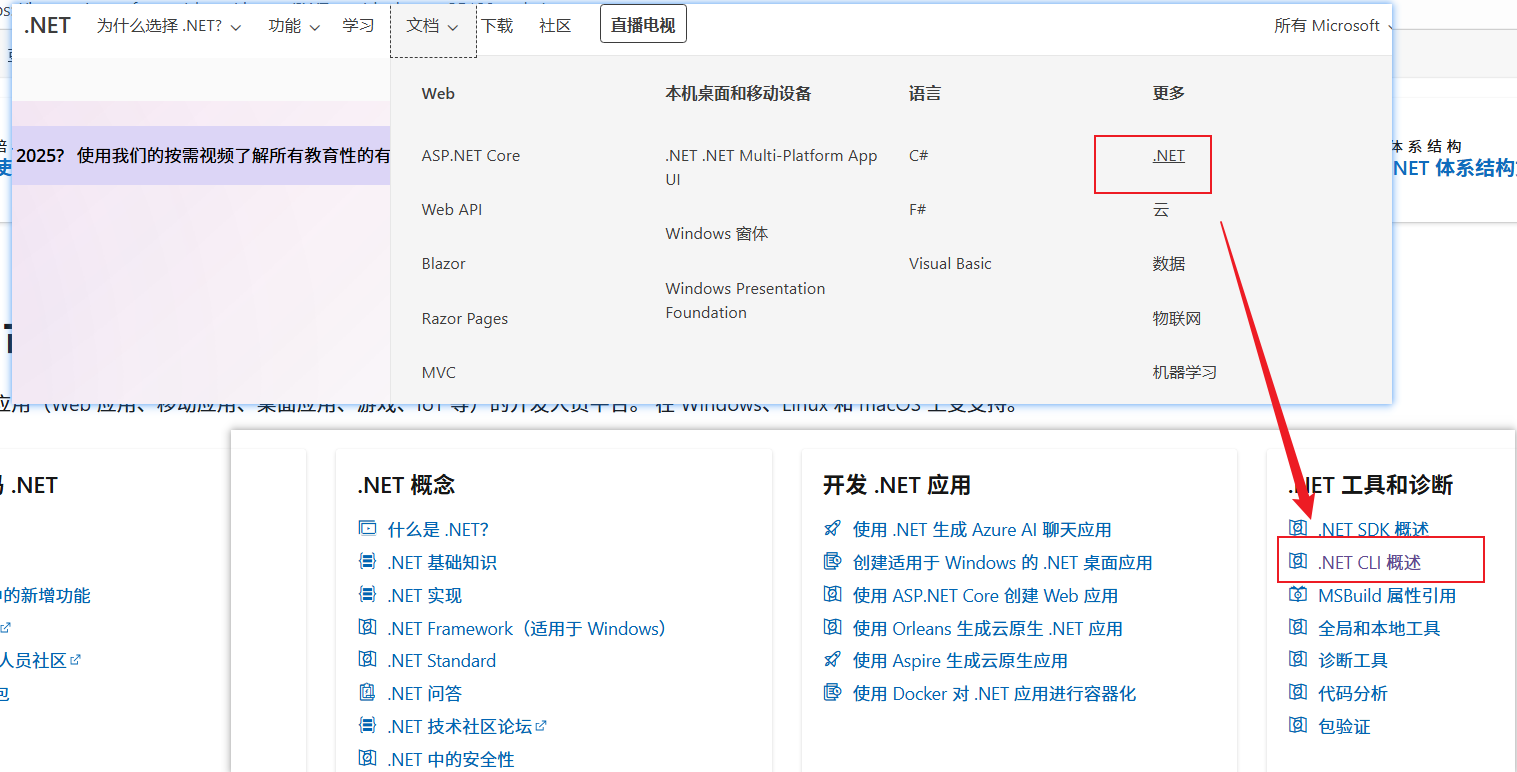1517x772 pixels.
Task: Expand the 功能 dropdown menu
Action: click(x=294, y=26)
